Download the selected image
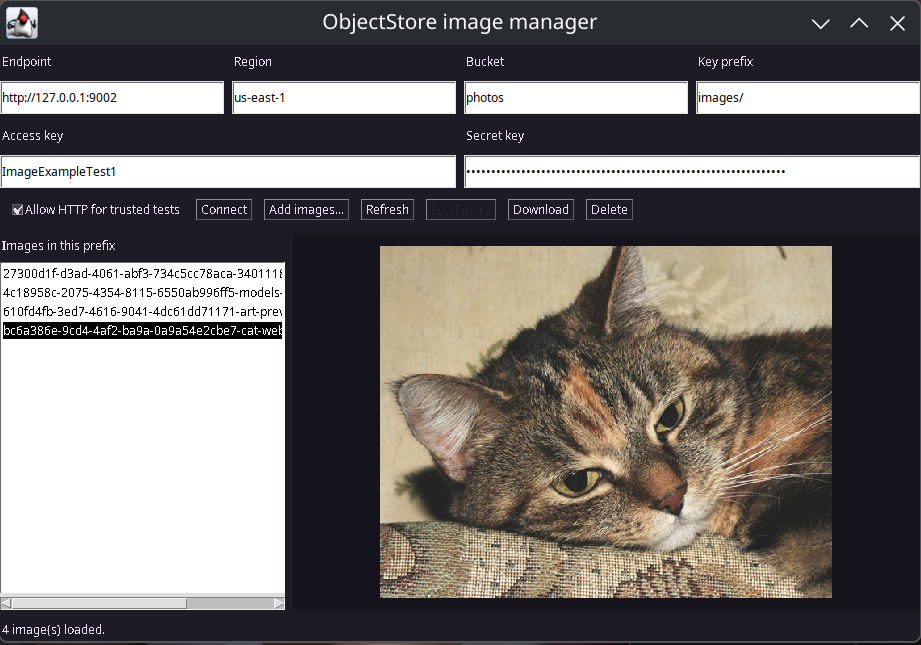921x645 pixels. pos(540,210)
